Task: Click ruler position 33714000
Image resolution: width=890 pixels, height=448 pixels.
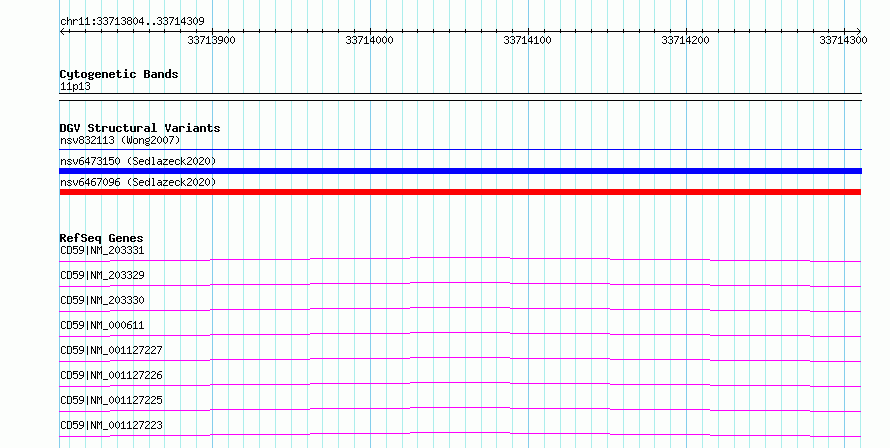Action: [369, 40]
